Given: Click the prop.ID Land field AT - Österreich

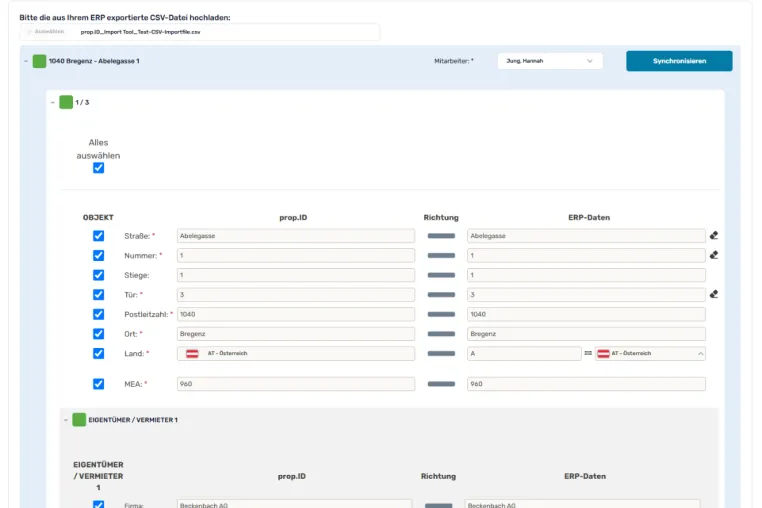Looking at the screenshot, I should pyautogui.click(x=296, y=353).
